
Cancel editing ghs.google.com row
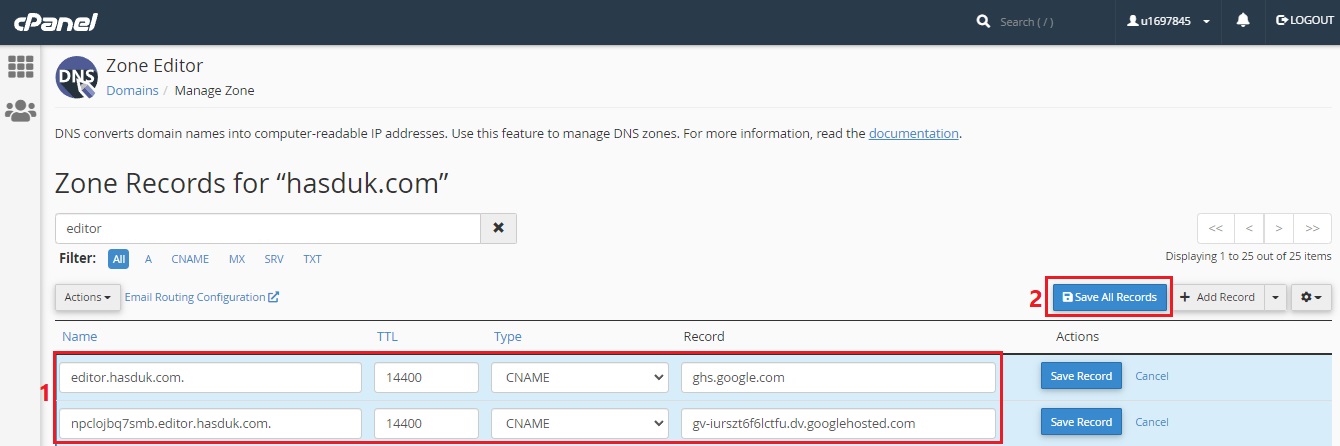click(x=1152, y=376)
